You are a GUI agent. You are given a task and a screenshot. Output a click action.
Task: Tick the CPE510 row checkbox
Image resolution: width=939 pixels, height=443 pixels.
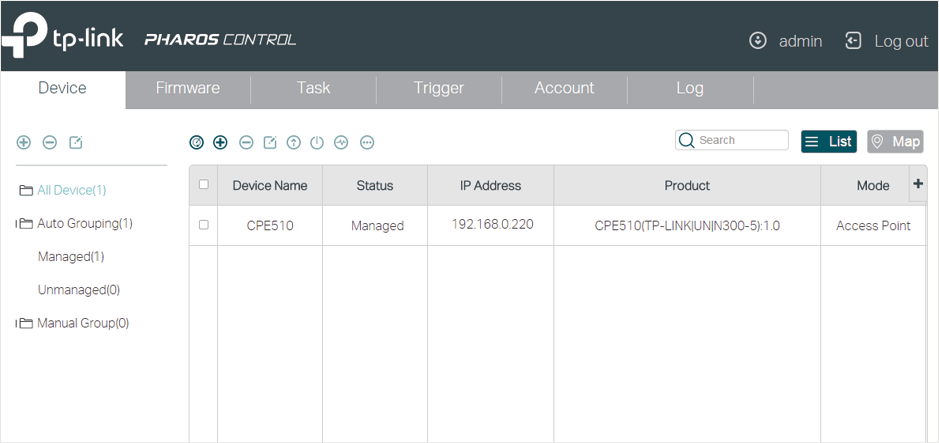(204, 225)
